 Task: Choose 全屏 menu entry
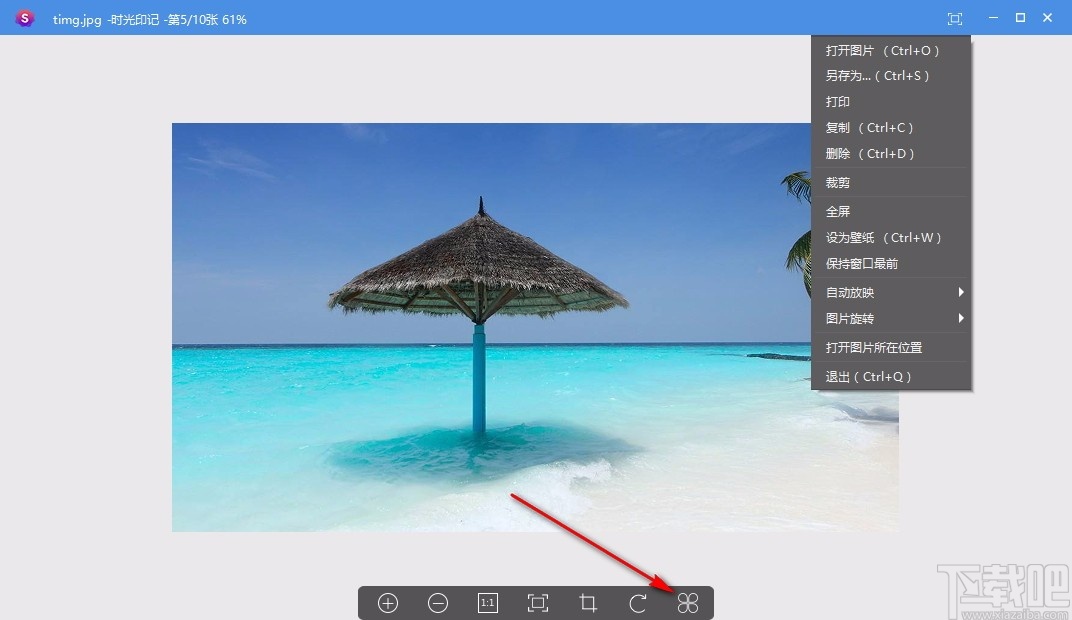click(x=891, y=212)
